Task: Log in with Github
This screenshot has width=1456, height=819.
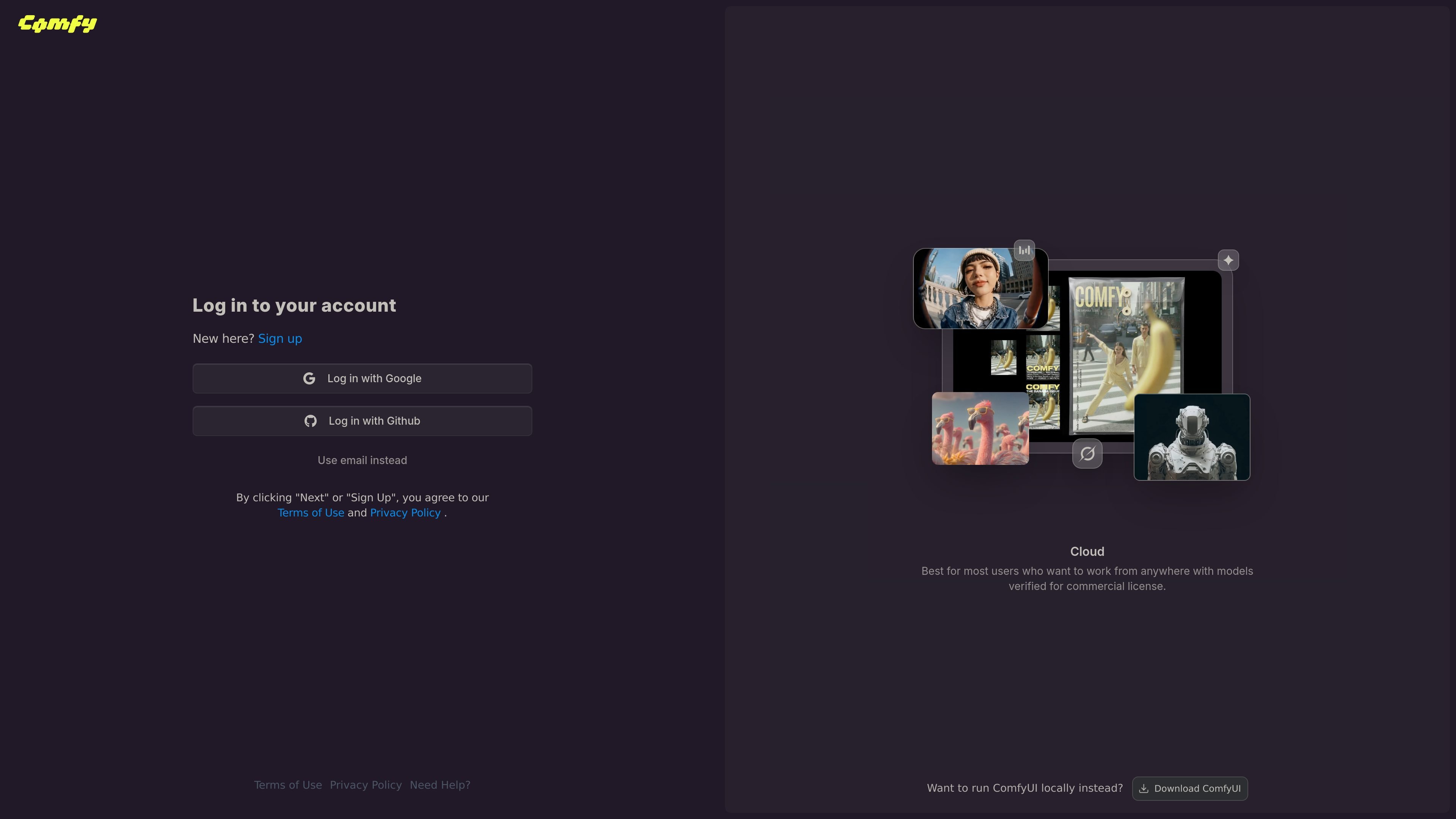Action: pyautogui.click(x=362, y=421)
